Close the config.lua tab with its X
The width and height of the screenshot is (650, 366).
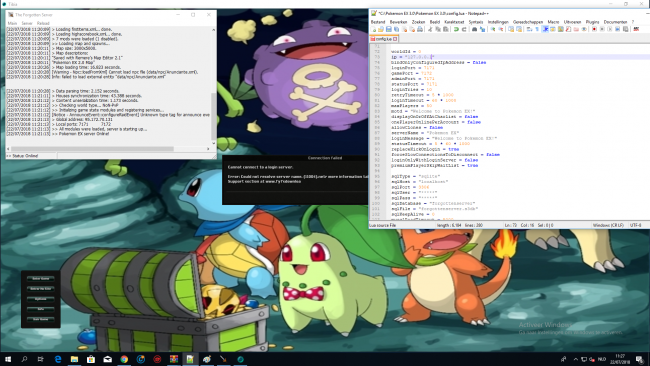coord(395,39)
